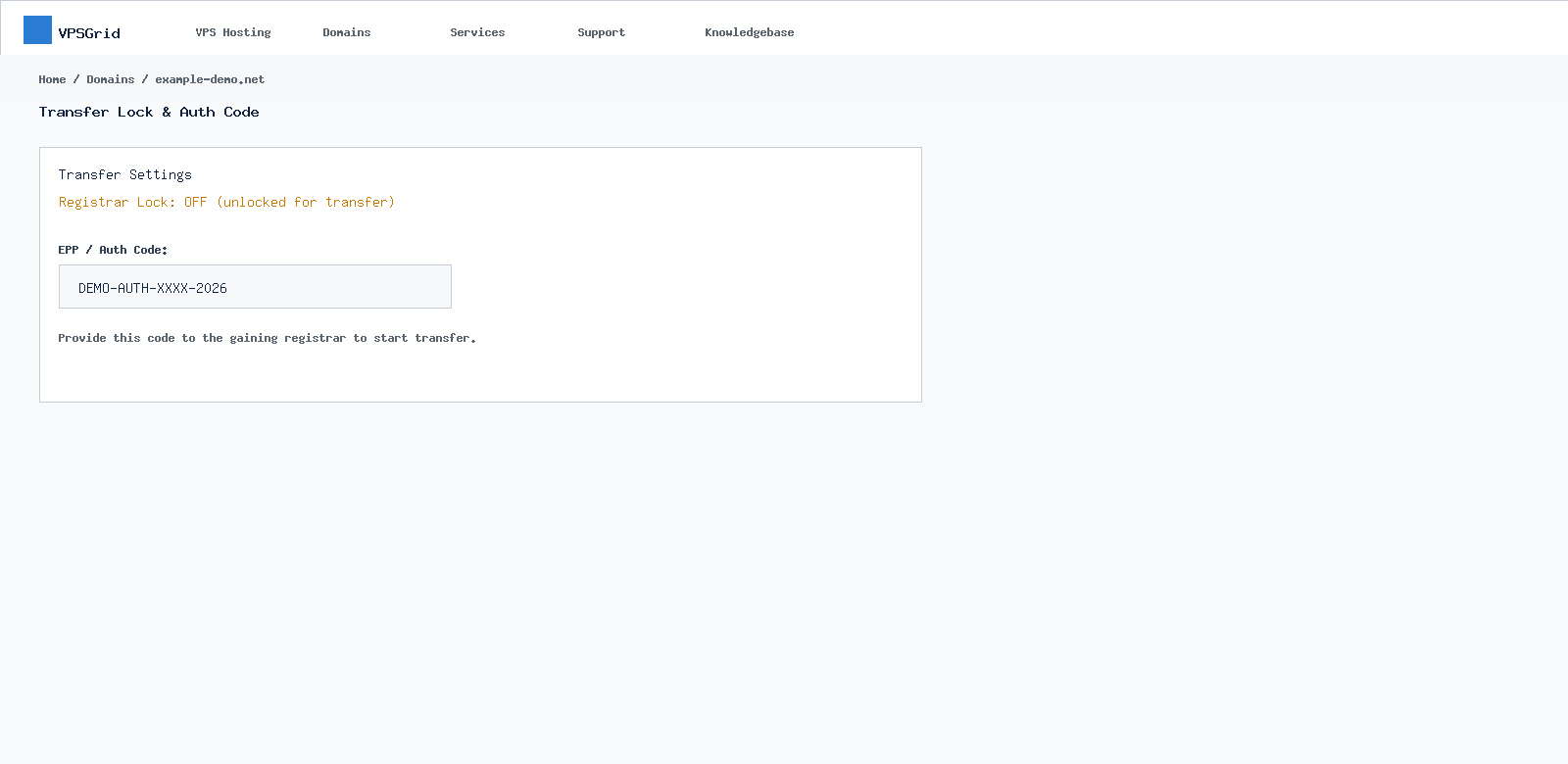Click the Registrar Lock OFF status text
This screenshot has width=1568, height=764.
click(226, 202)
